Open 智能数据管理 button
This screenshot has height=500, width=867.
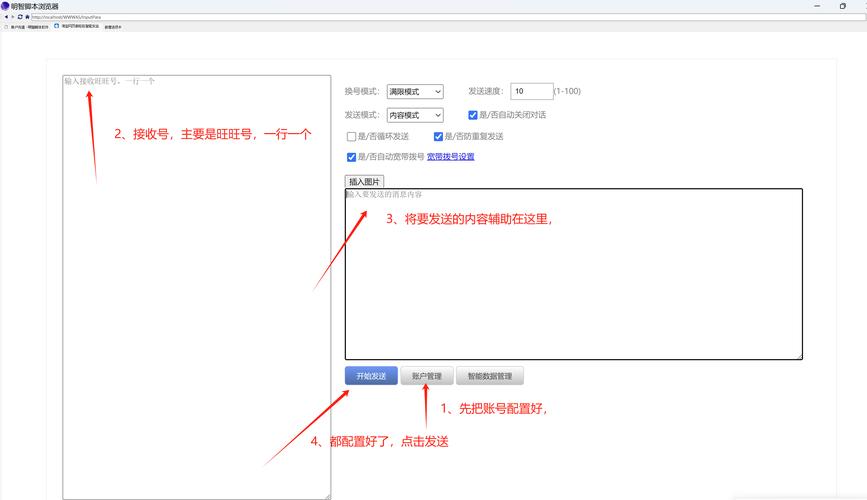(x=490, y=376)
